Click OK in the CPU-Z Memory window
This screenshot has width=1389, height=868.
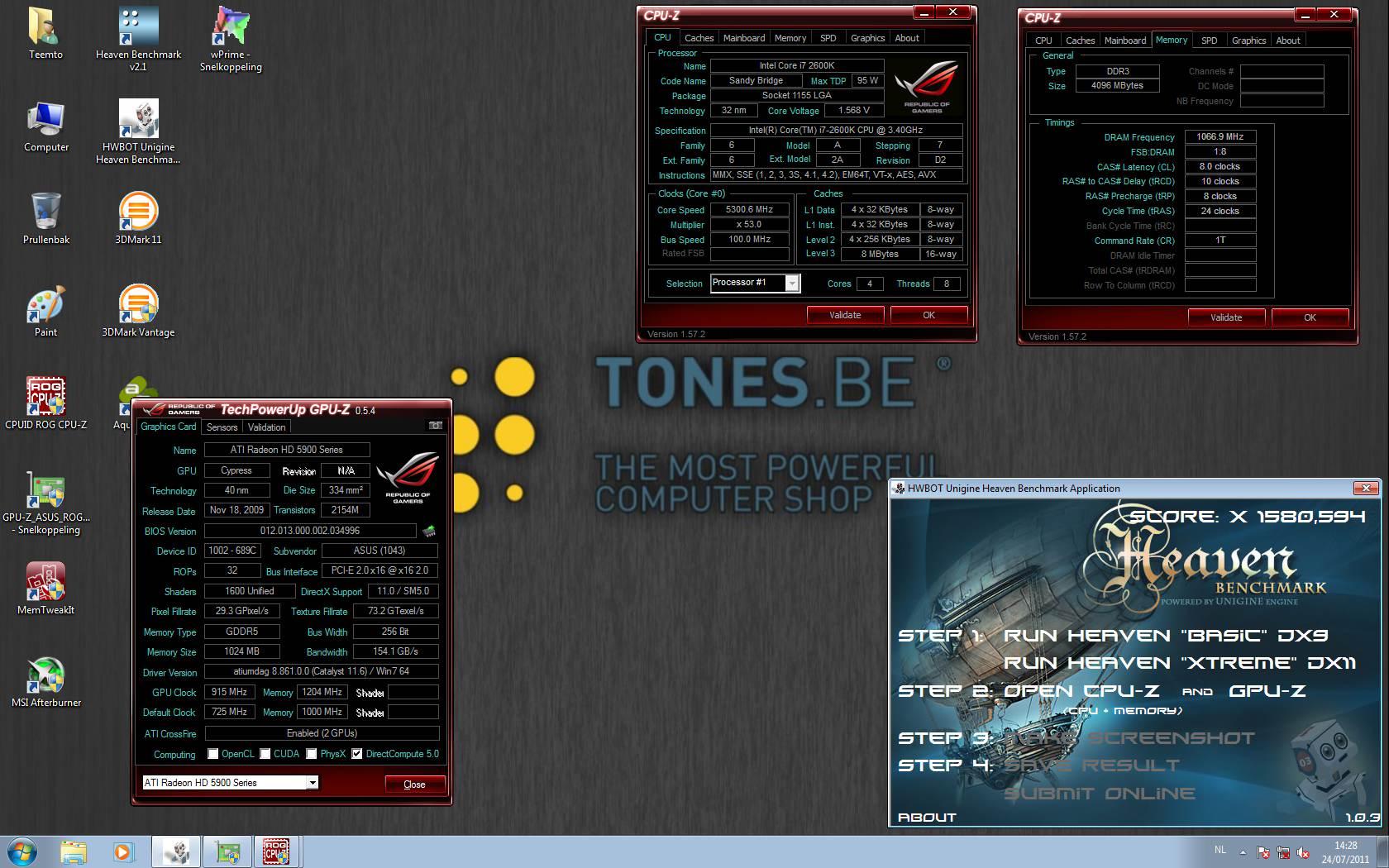click(1310, 317)
